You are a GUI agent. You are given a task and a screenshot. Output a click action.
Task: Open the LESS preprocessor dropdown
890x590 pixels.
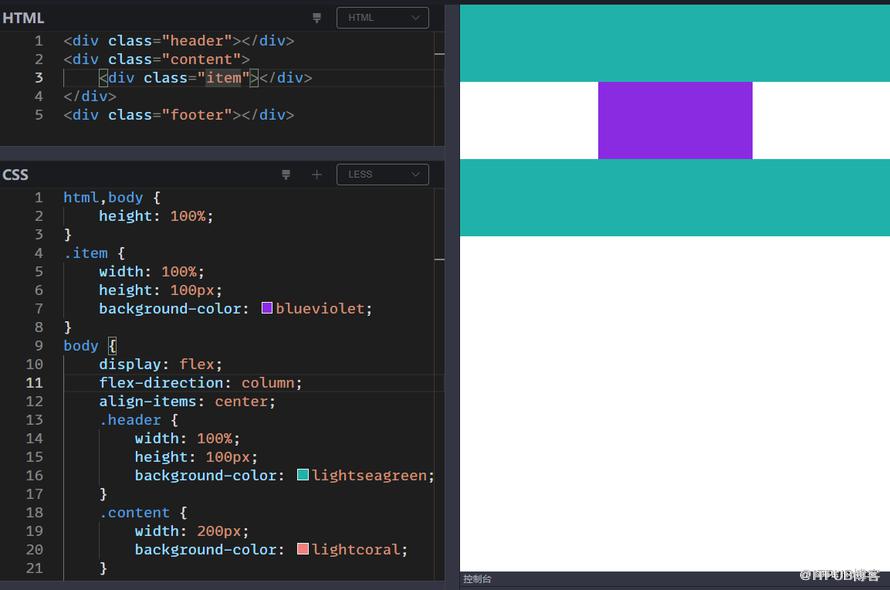(383, 174)
